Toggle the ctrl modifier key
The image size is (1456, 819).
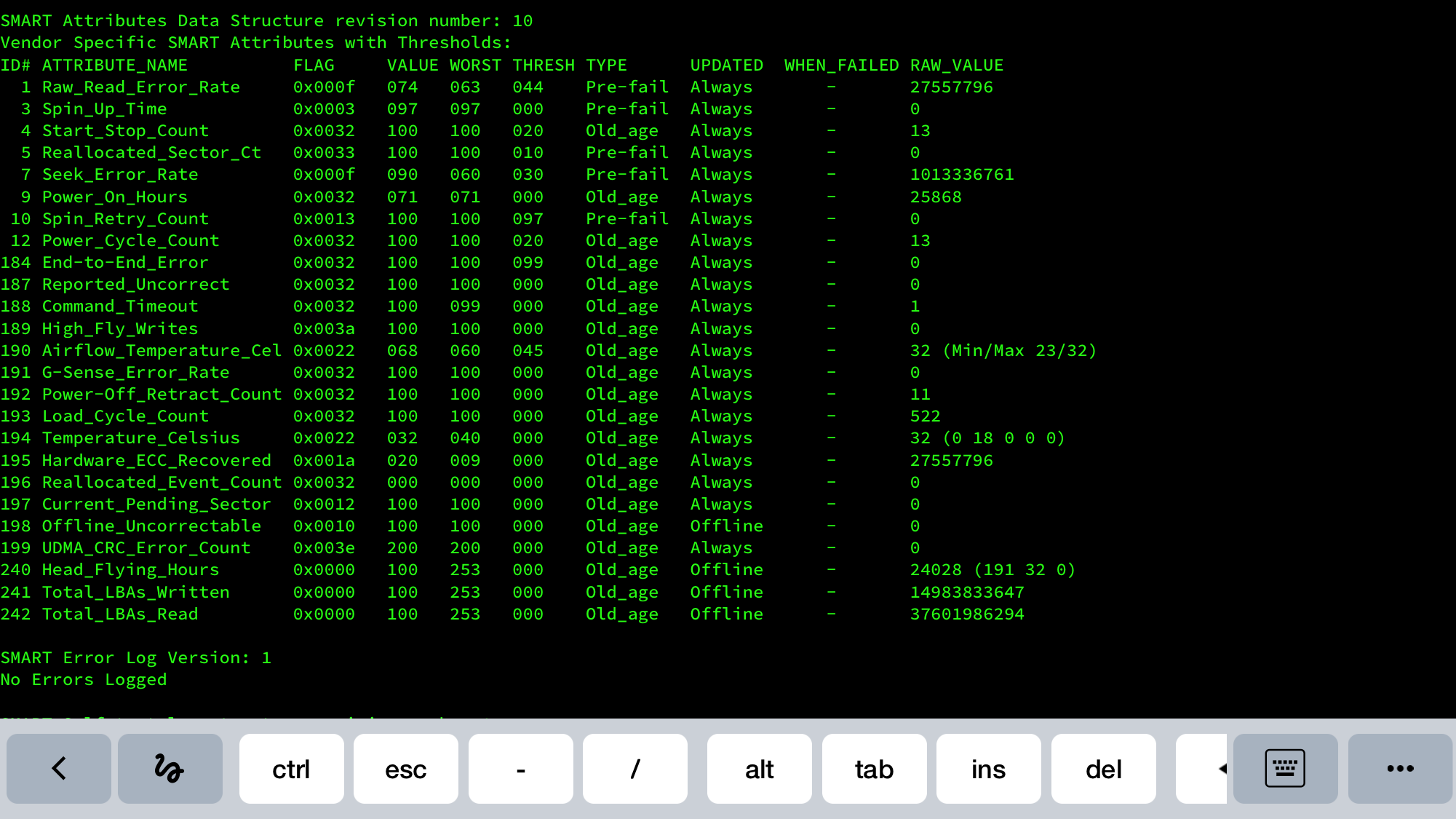tap(291, 769)
